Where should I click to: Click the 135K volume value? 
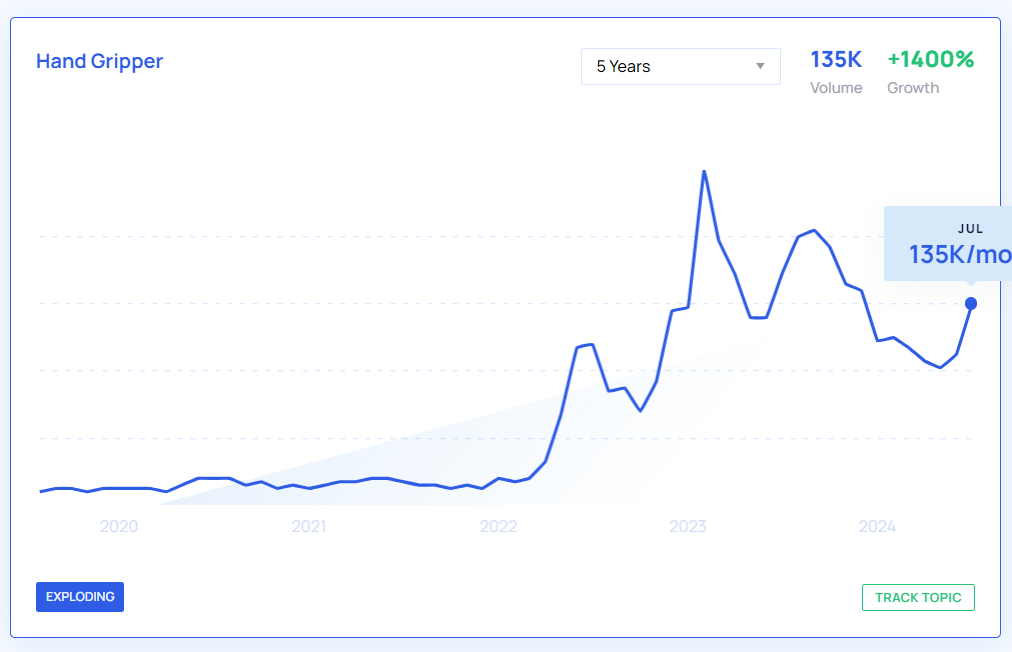click(835, 60)
